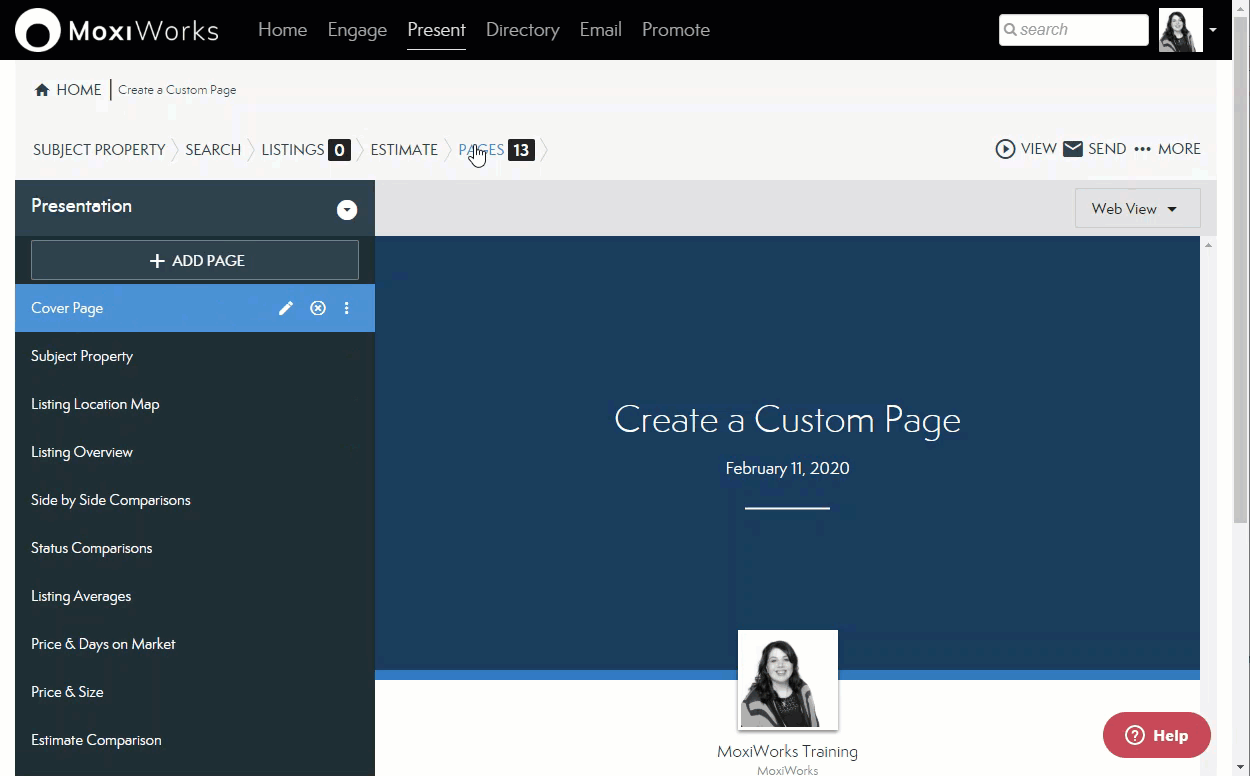Click the PAGES count badge 13
This screenshot has height=776, width=1250.
(x=521, y=150)
